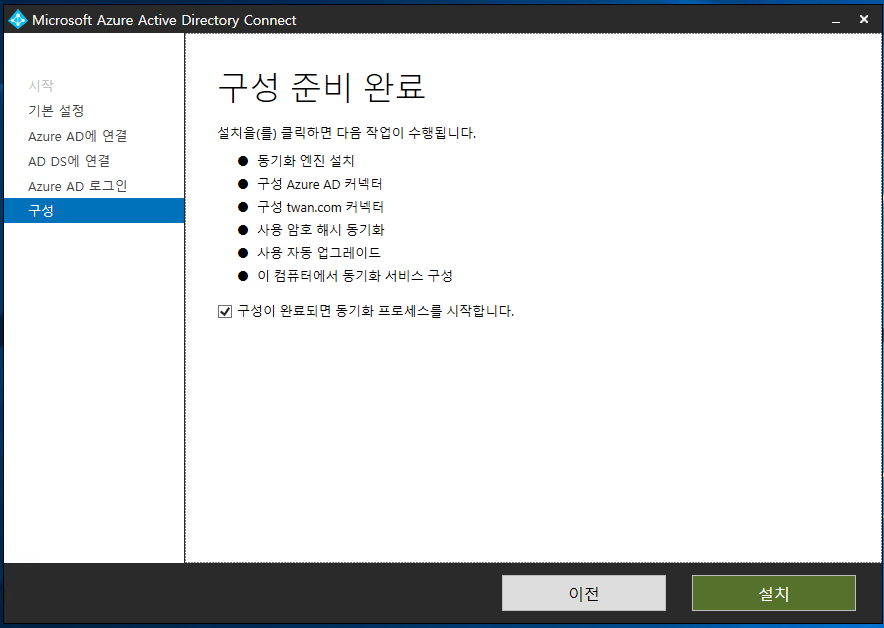Open the 'Azure AD 로그인' step

[77, 186]
